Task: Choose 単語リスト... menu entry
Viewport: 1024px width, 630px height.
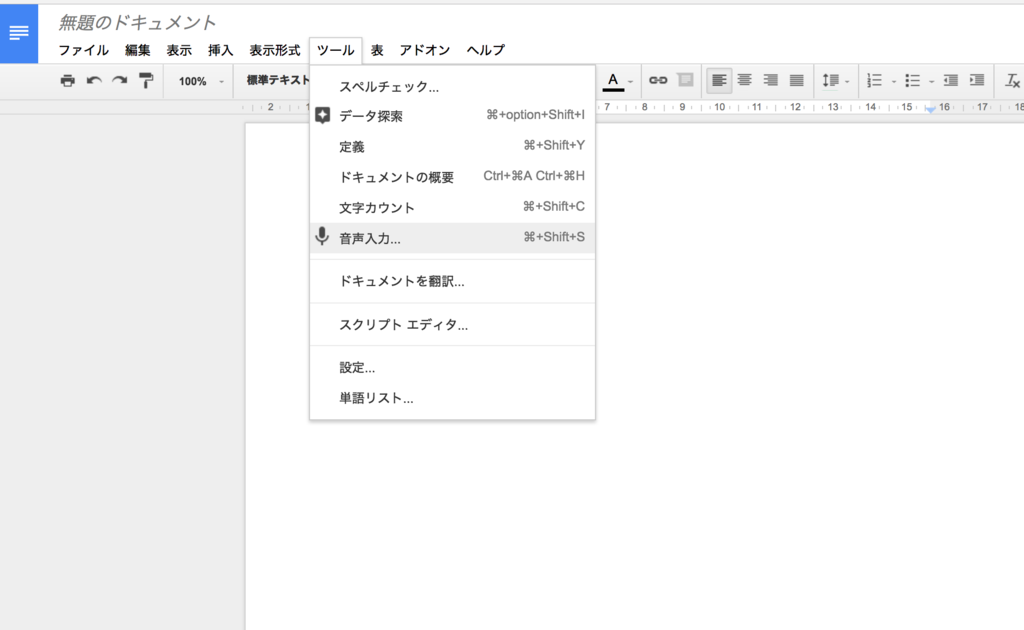Action: pyautogui.click(x=453, y=398)
